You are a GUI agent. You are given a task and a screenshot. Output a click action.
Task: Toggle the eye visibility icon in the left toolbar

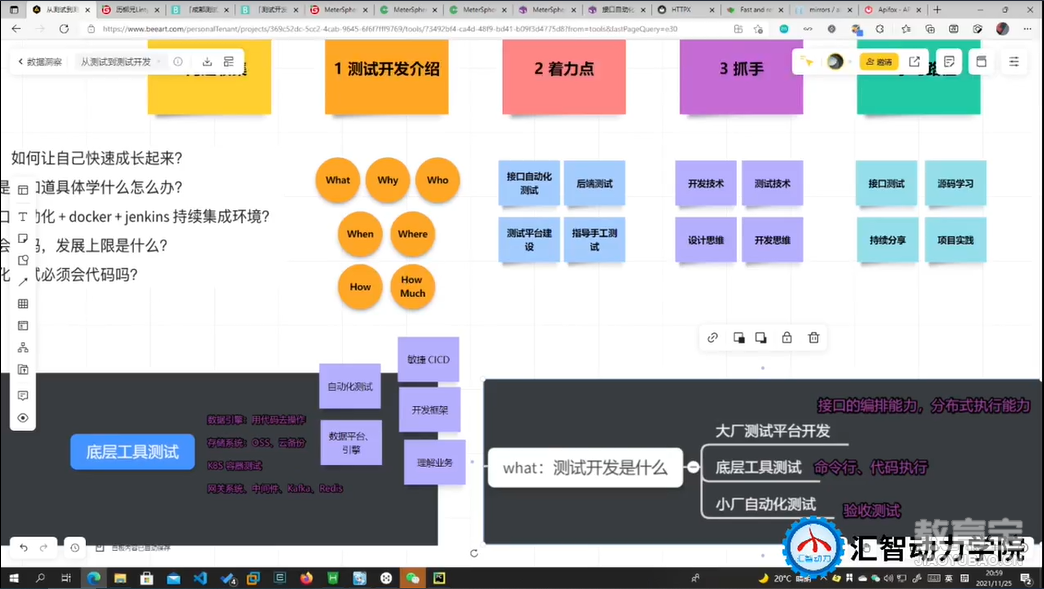(x=23, y=418)
